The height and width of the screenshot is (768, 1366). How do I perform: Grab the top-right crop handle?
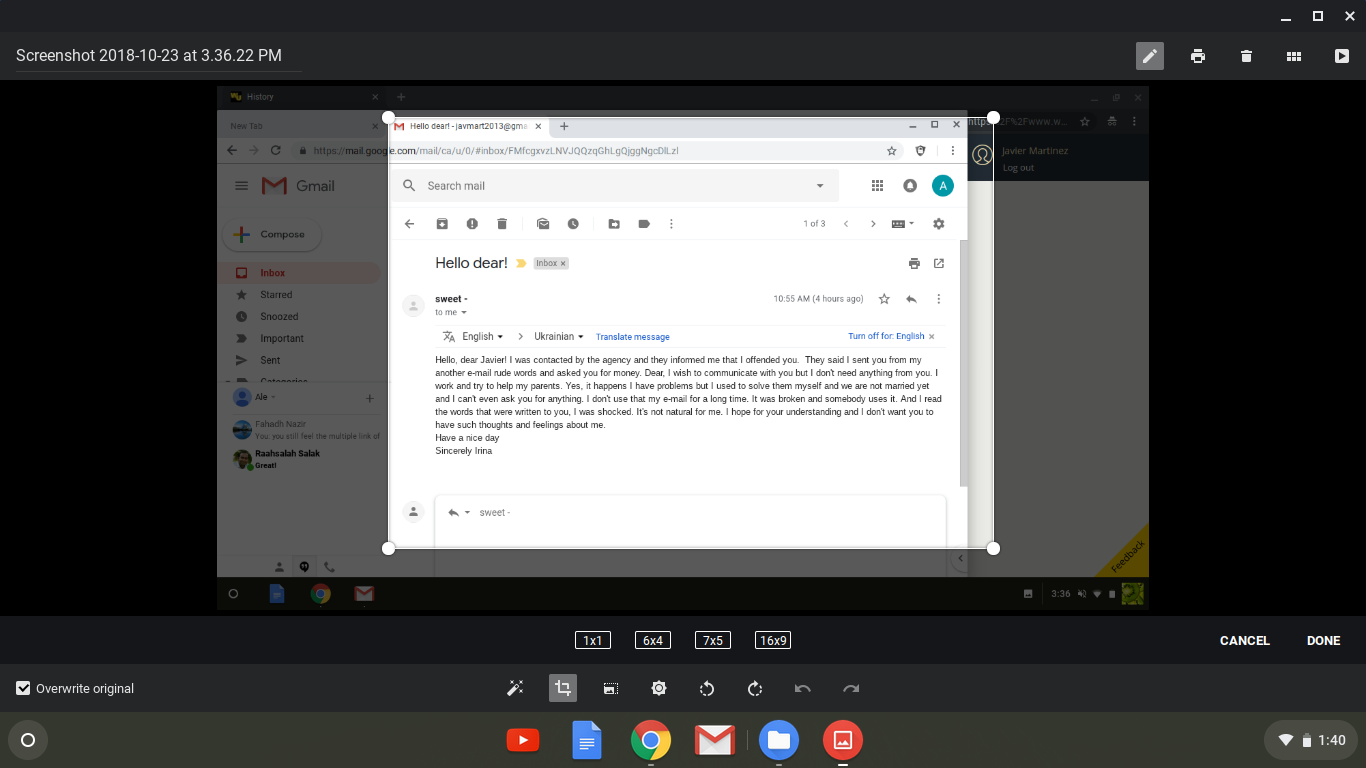(993, 118)
